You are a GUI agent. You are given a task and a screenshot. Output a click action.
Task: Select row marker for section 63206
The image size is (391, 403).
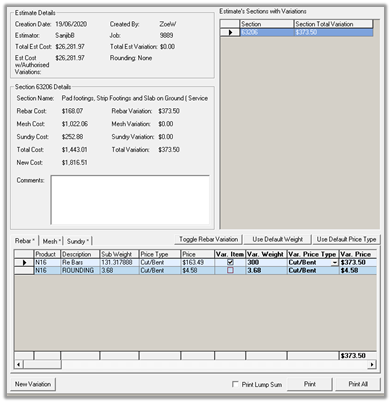pos(230,32)
